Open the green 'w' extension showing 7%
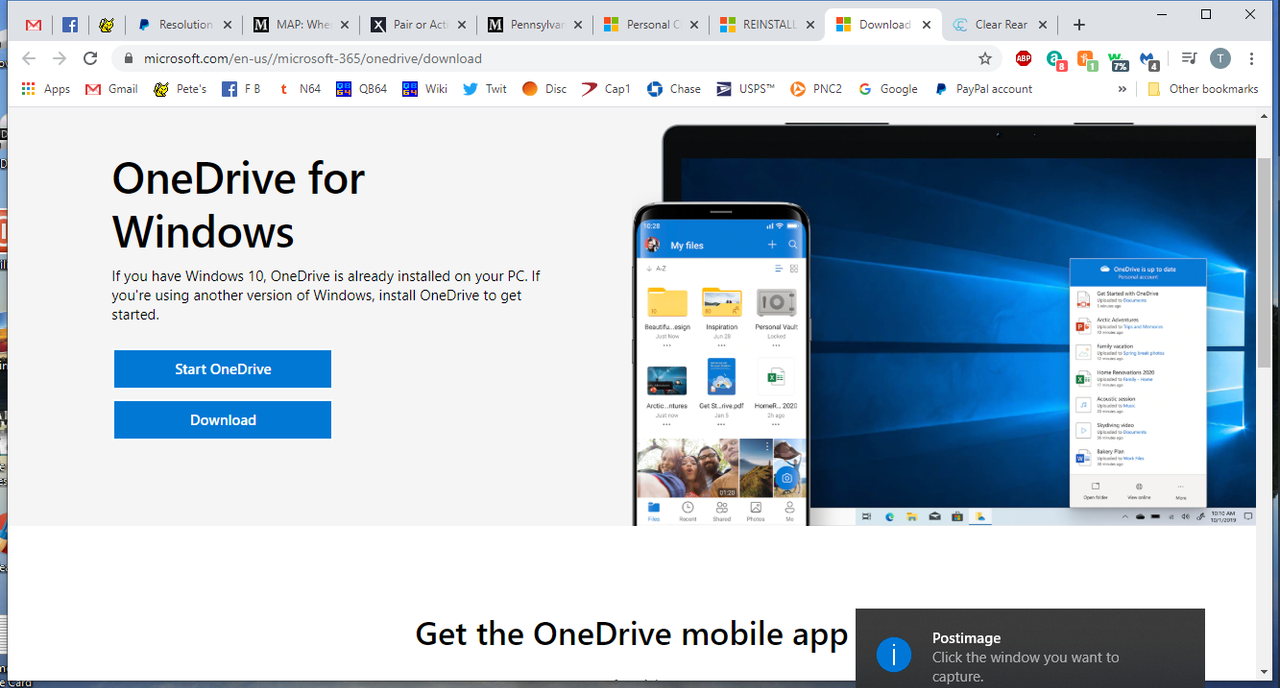 pyautogui.click(x=1118, y=60)
